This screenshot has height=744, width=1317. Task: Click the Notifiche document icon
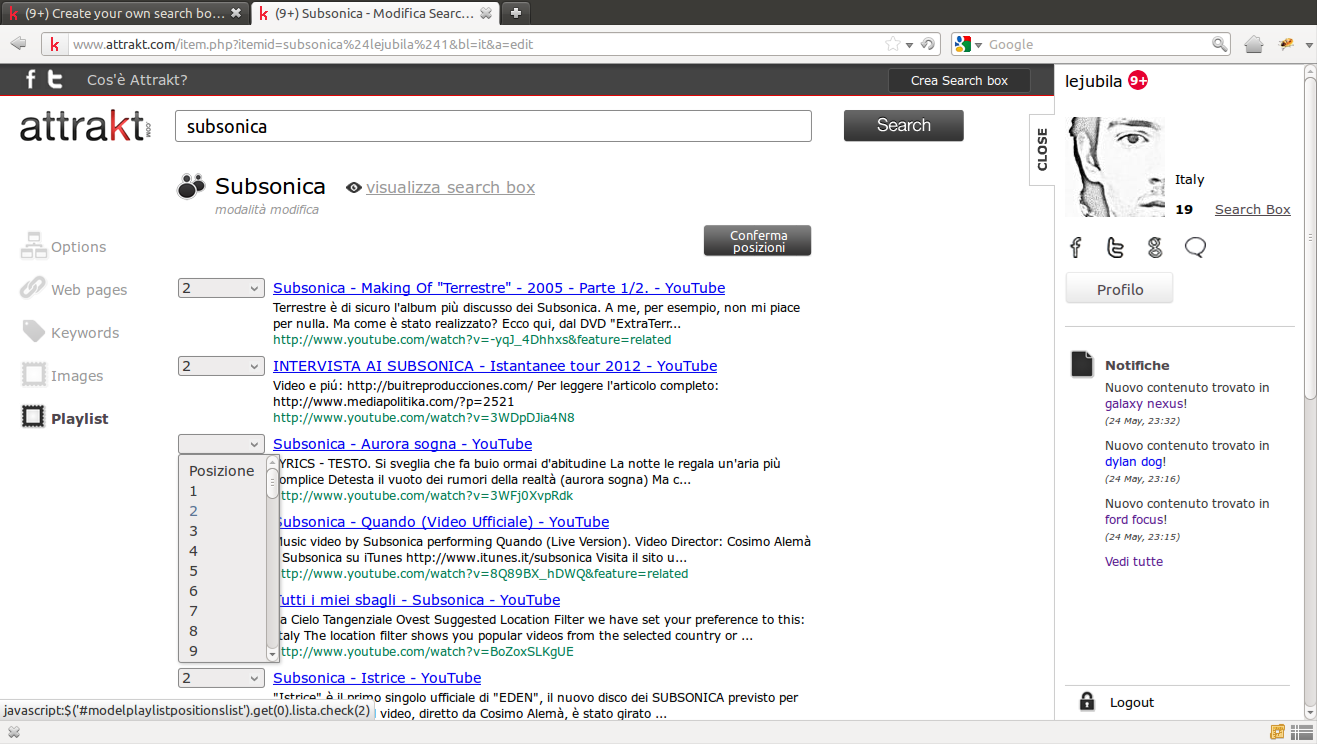1082,364
